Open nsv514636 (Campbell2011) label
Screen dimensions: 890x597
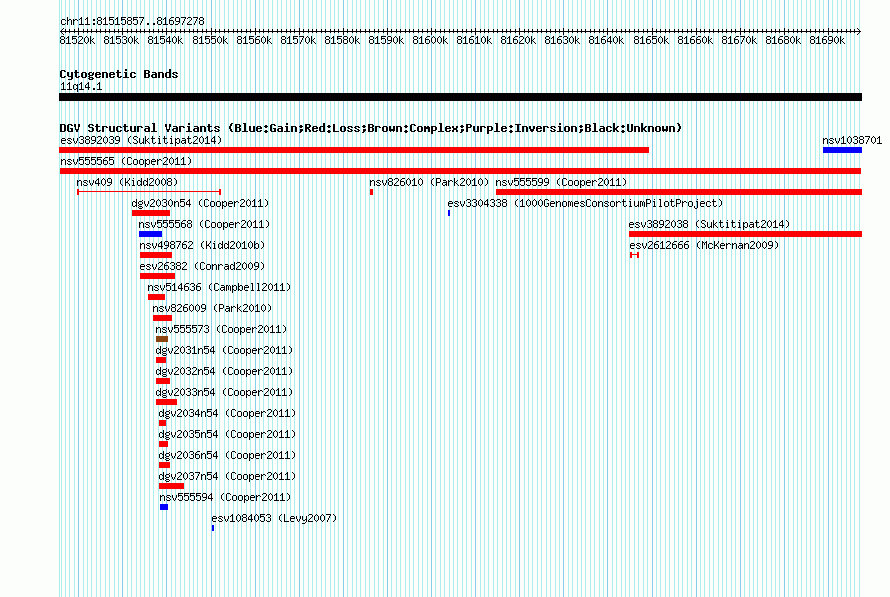click(219, 287)
